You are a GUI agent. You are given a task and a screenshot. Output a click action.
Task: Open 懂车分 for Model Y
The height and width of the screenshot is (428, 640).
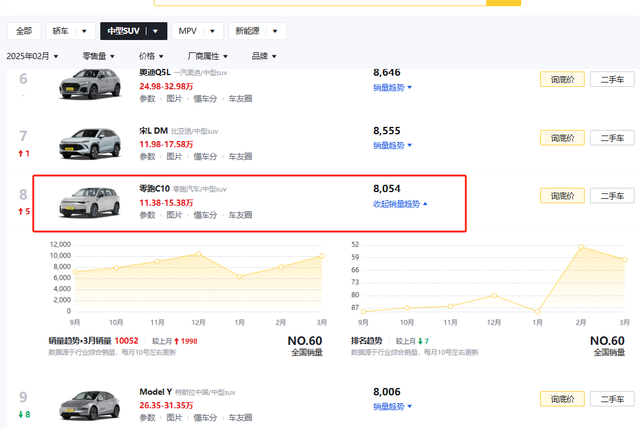[205, 418]
